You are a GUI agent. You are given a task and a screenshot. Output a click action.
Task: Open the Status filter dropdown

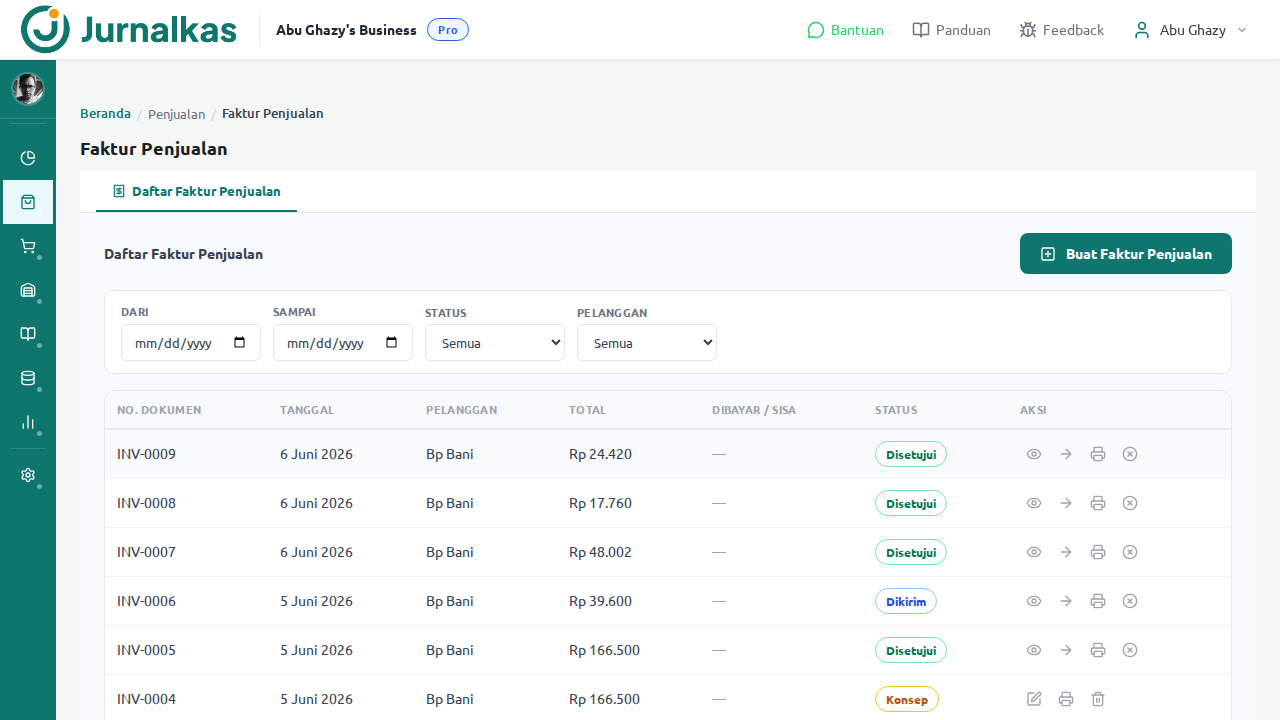coord(495,343)
